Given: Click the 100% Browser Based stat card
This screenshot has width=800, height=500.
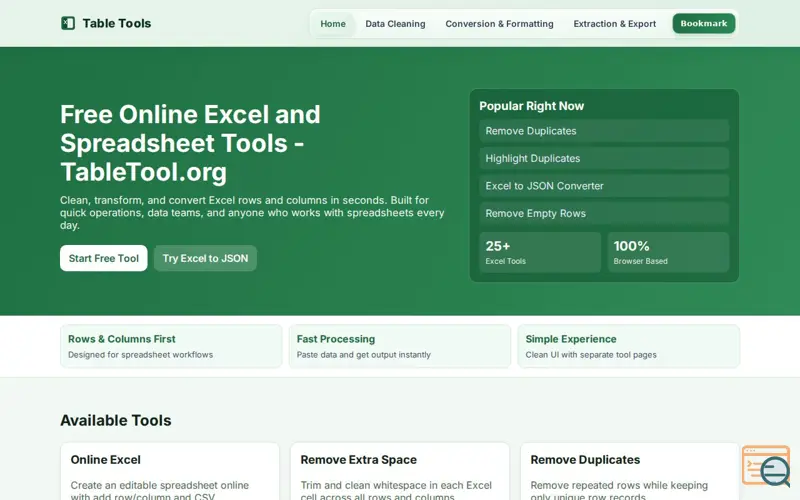Looking at the screenshot, I should 668,252.
